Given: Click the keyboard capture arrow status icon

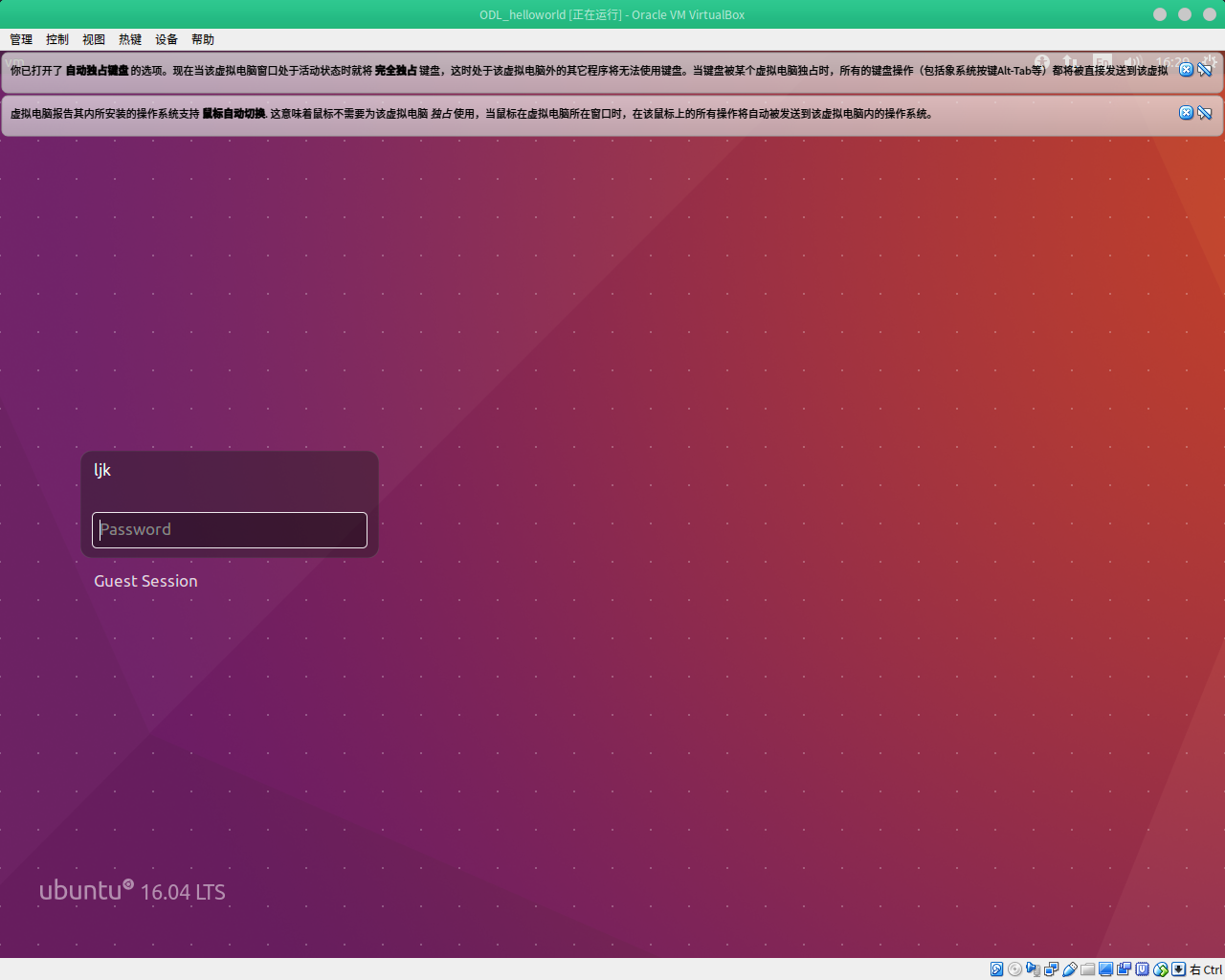Looking at the screenshot, I should 1178,969.
